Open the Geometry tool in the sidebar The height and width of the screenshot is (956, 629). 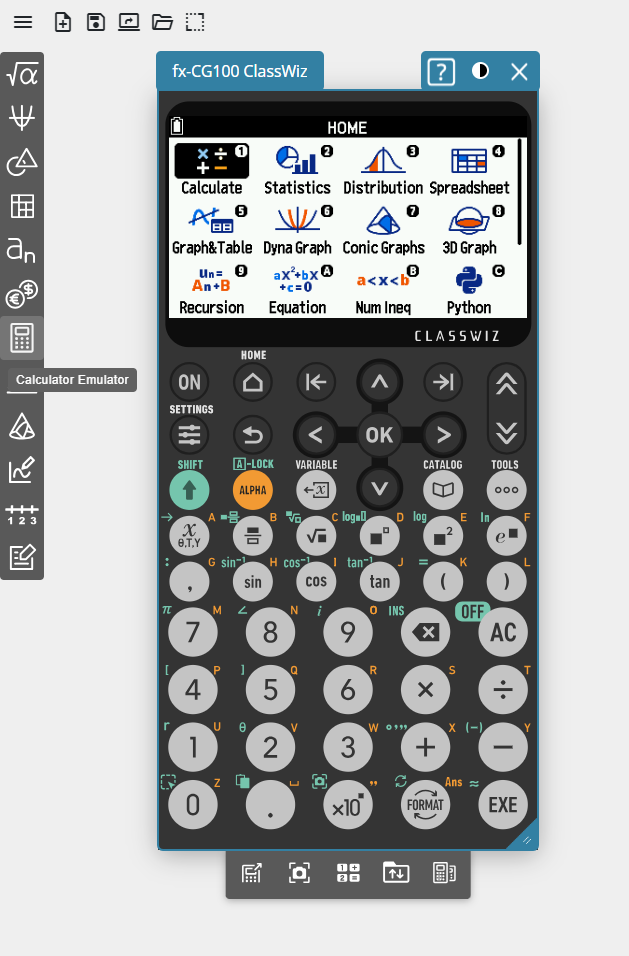[x=22, y=162]
